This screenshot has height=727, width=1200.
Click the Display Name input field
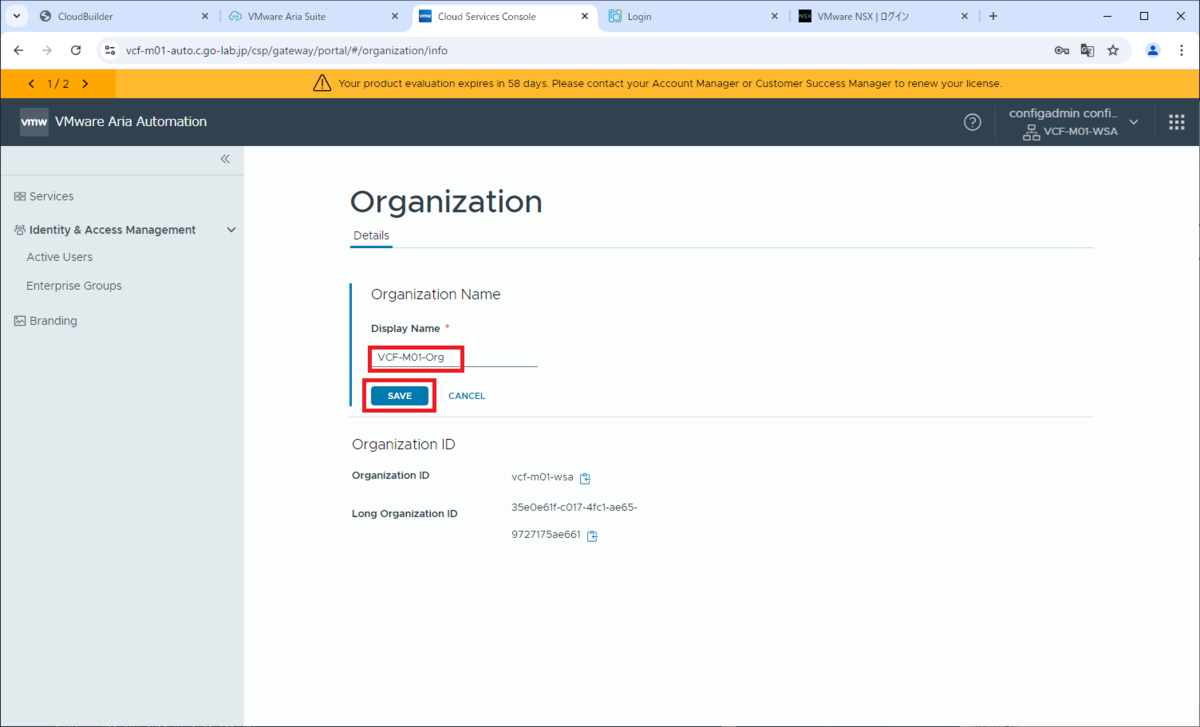pos(454,357)
